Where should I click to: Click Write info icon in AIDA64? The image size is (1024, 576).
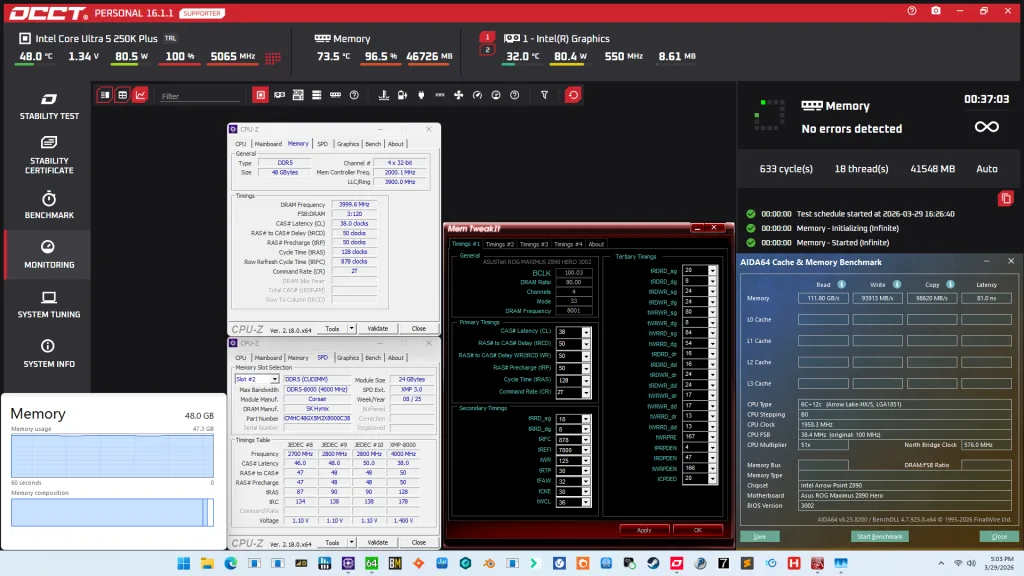[897, 284]
